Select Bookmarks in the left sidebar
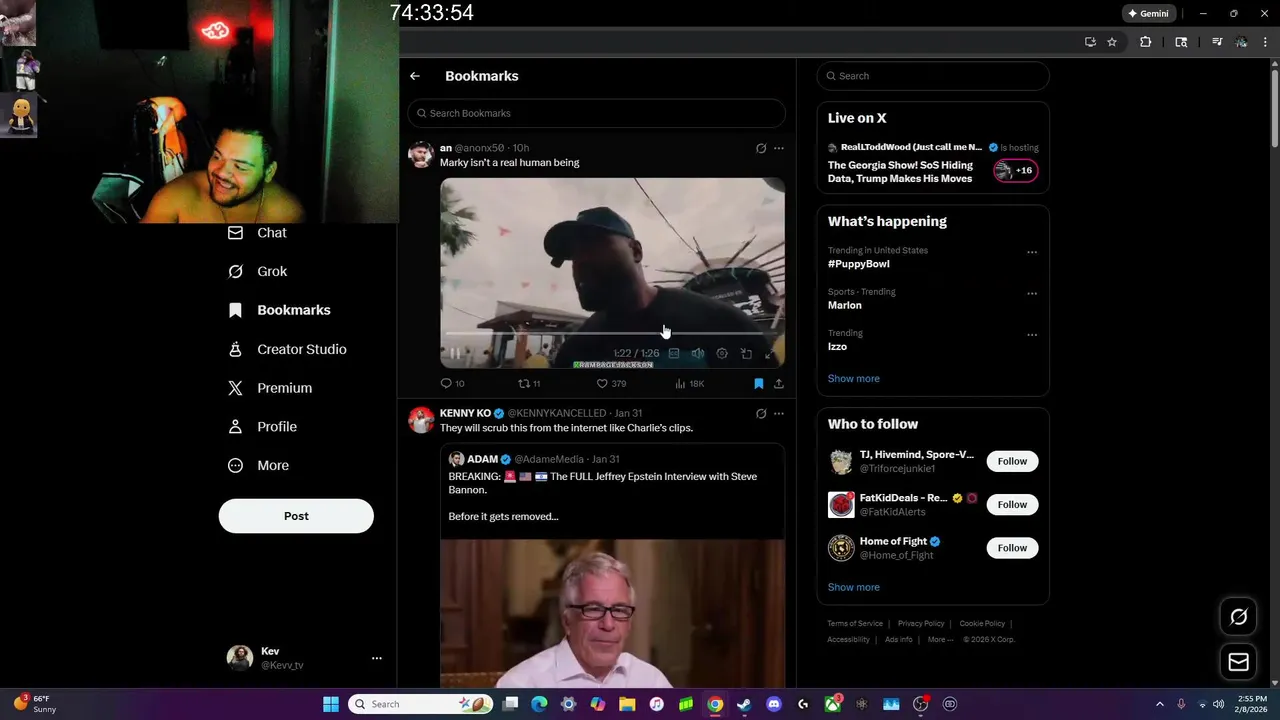This screenshot has width=1280, height=720. (x=279, y=310)
